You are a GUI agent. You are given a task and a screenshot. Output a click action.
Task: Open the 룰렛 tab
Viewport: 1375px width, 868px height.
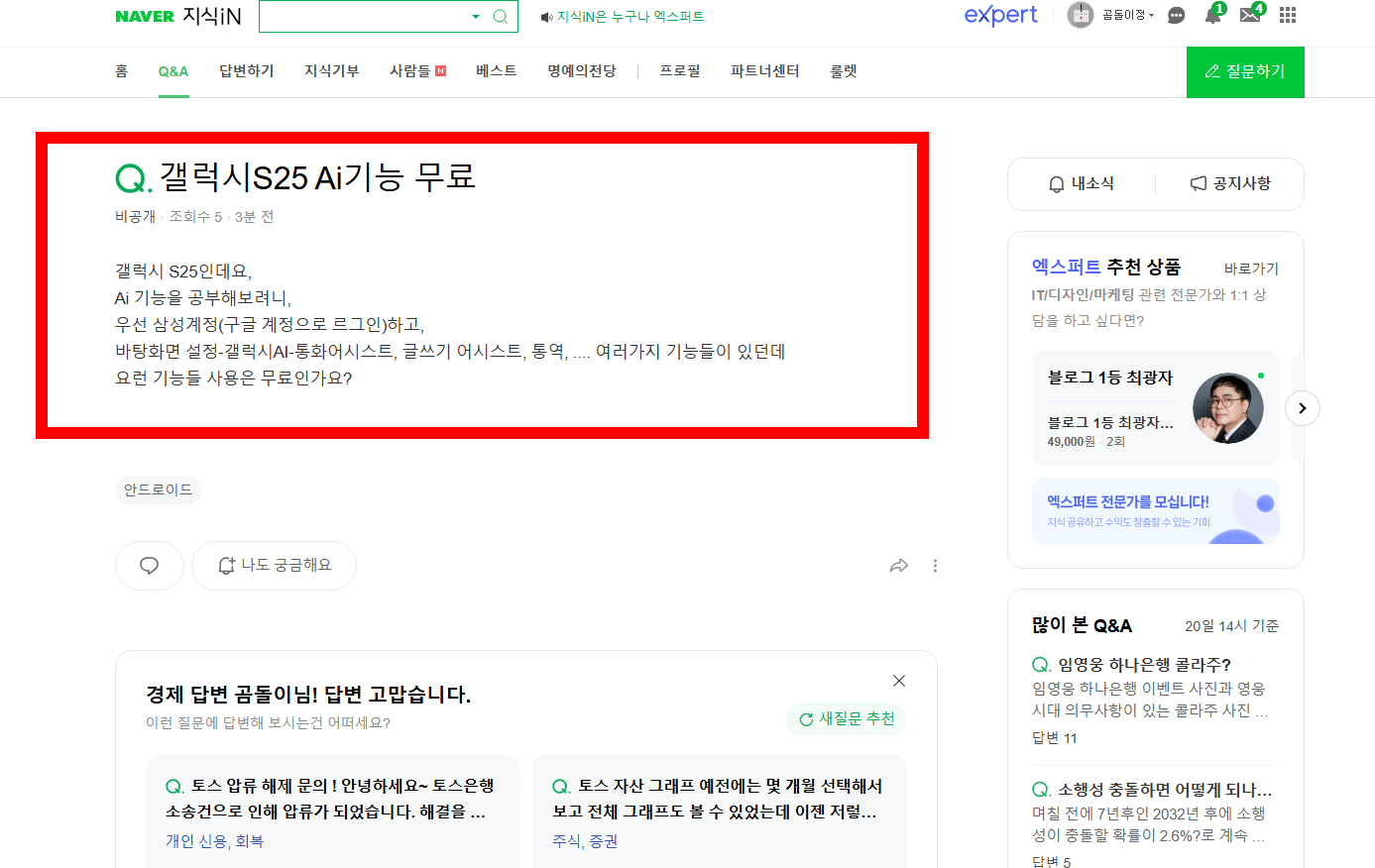844,71
